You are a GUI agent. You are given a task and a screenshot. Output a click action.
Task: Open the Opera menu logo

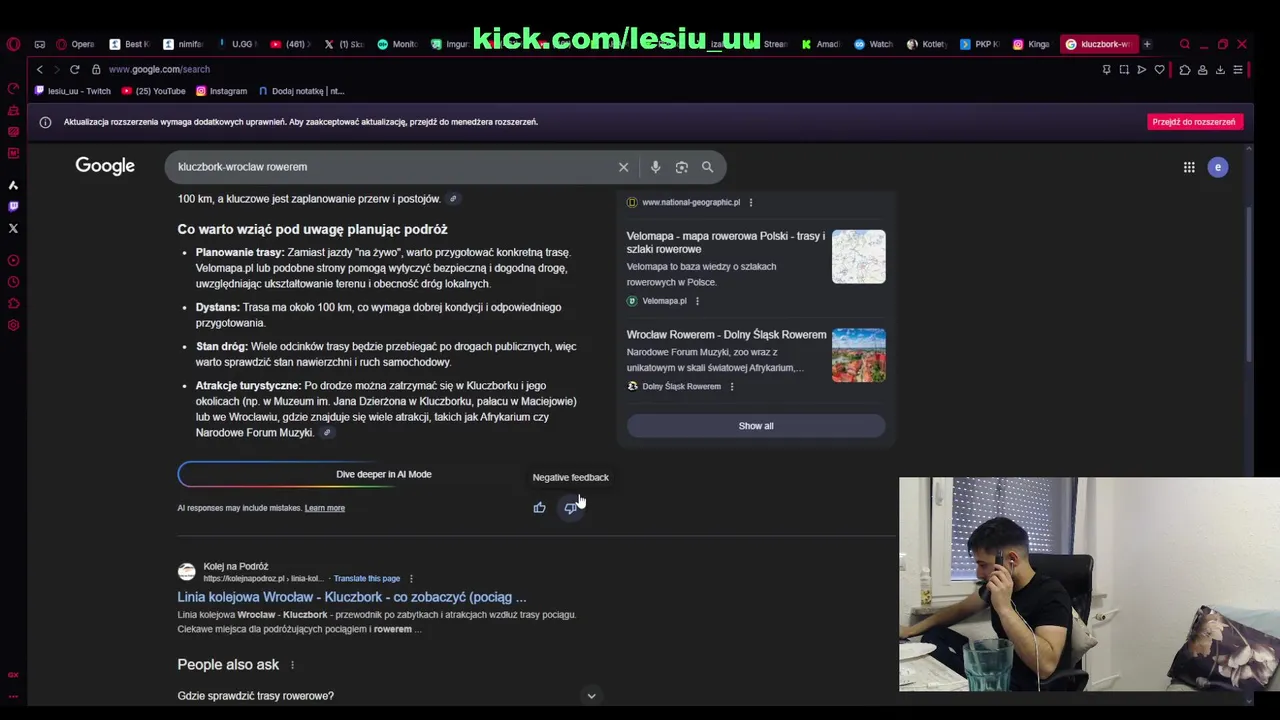tap(13, 44)
